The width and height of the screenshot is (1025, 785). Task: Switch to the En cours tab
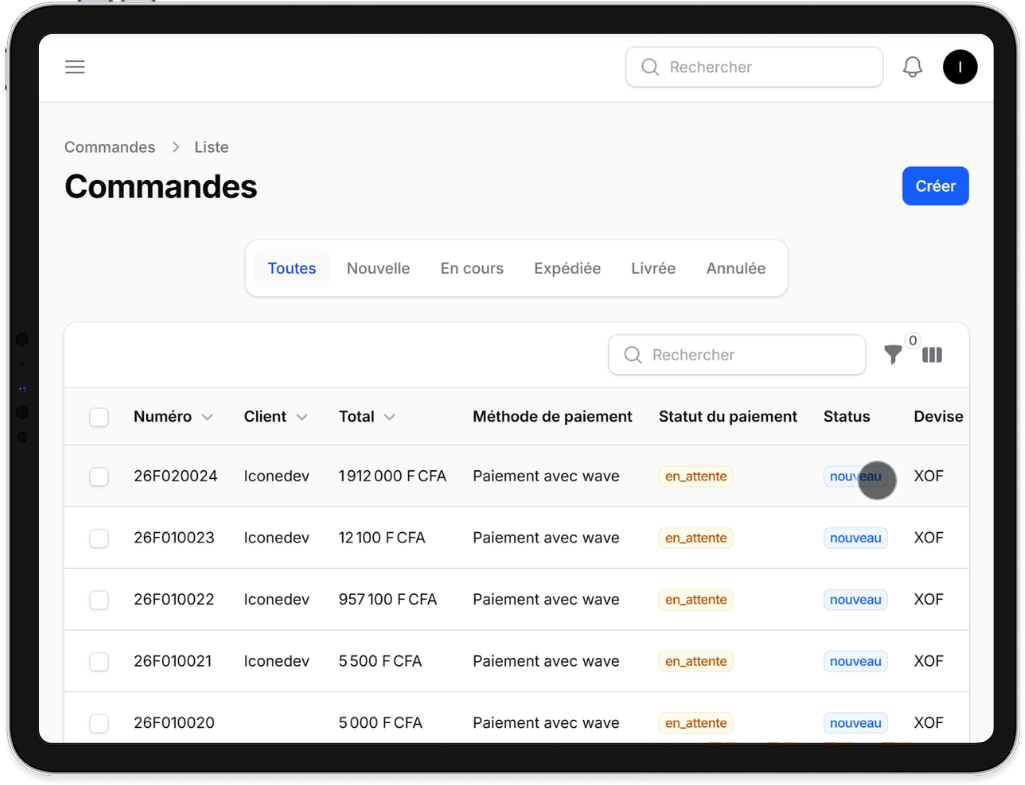pyautogui.click(x=471, y=268)
